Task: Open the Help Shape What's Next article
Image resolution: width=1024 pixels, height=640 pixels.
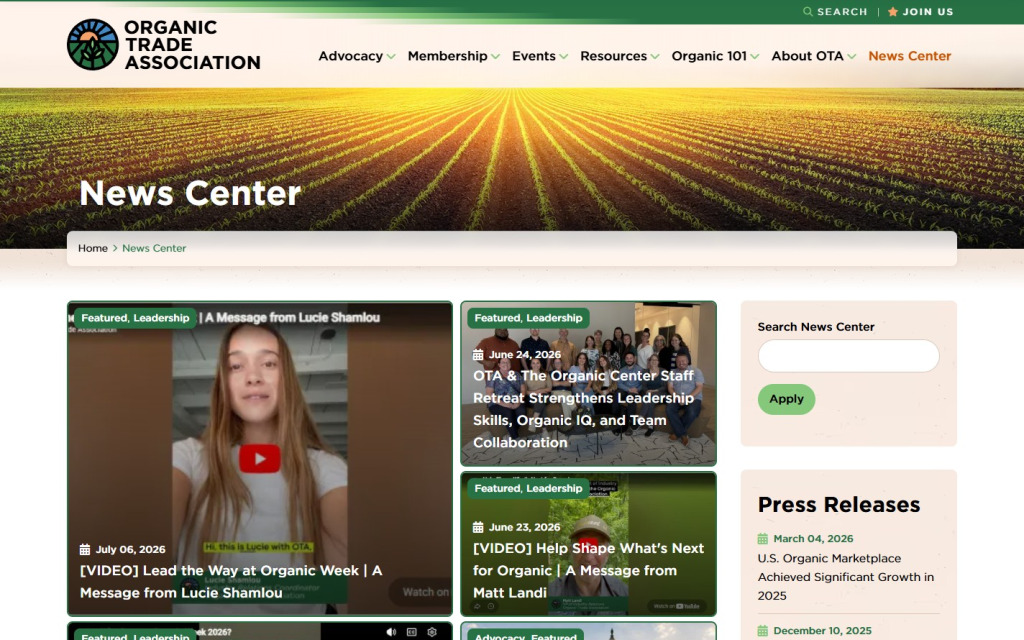Action: (588, 570)
